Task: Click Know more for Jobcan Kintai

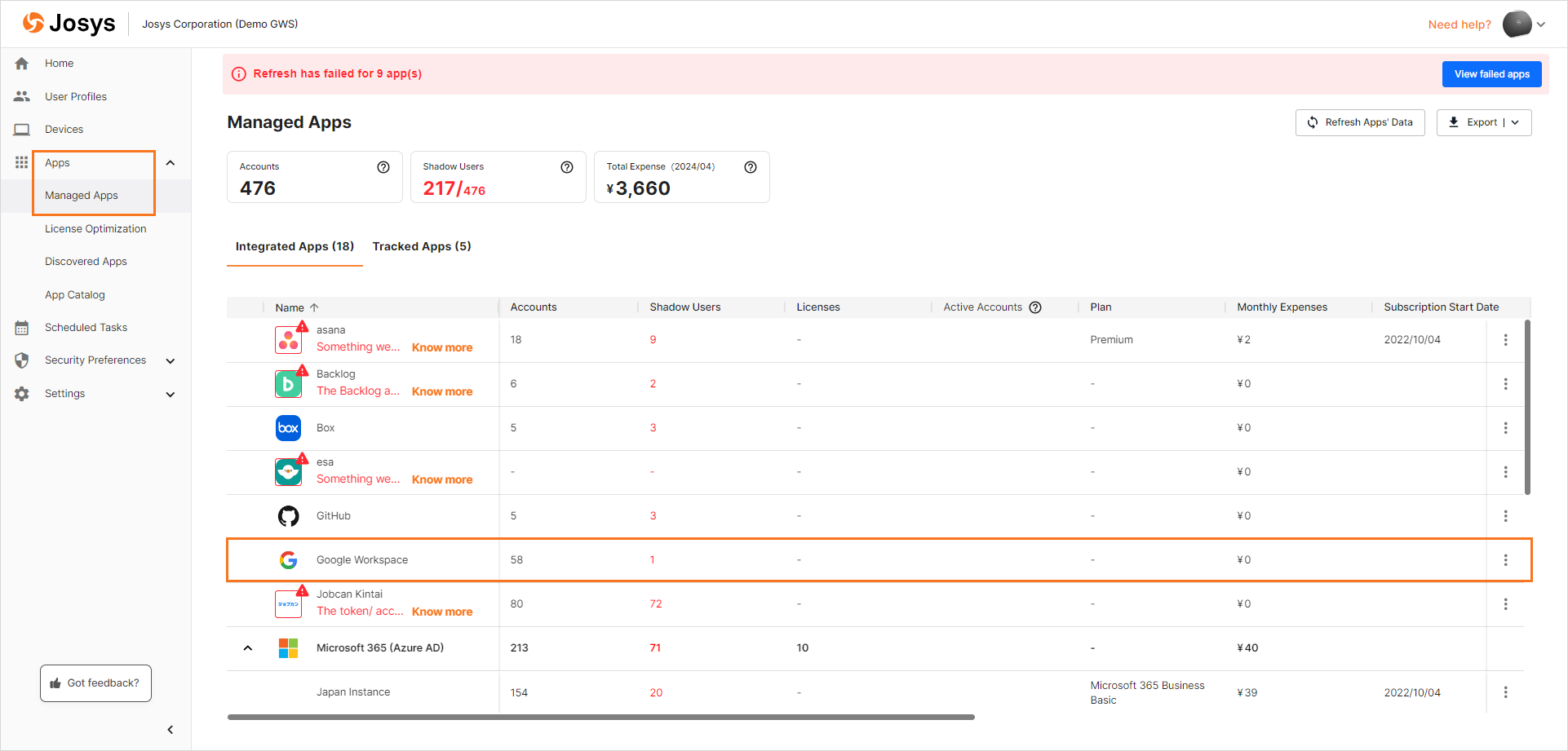Action: (442, 612)
